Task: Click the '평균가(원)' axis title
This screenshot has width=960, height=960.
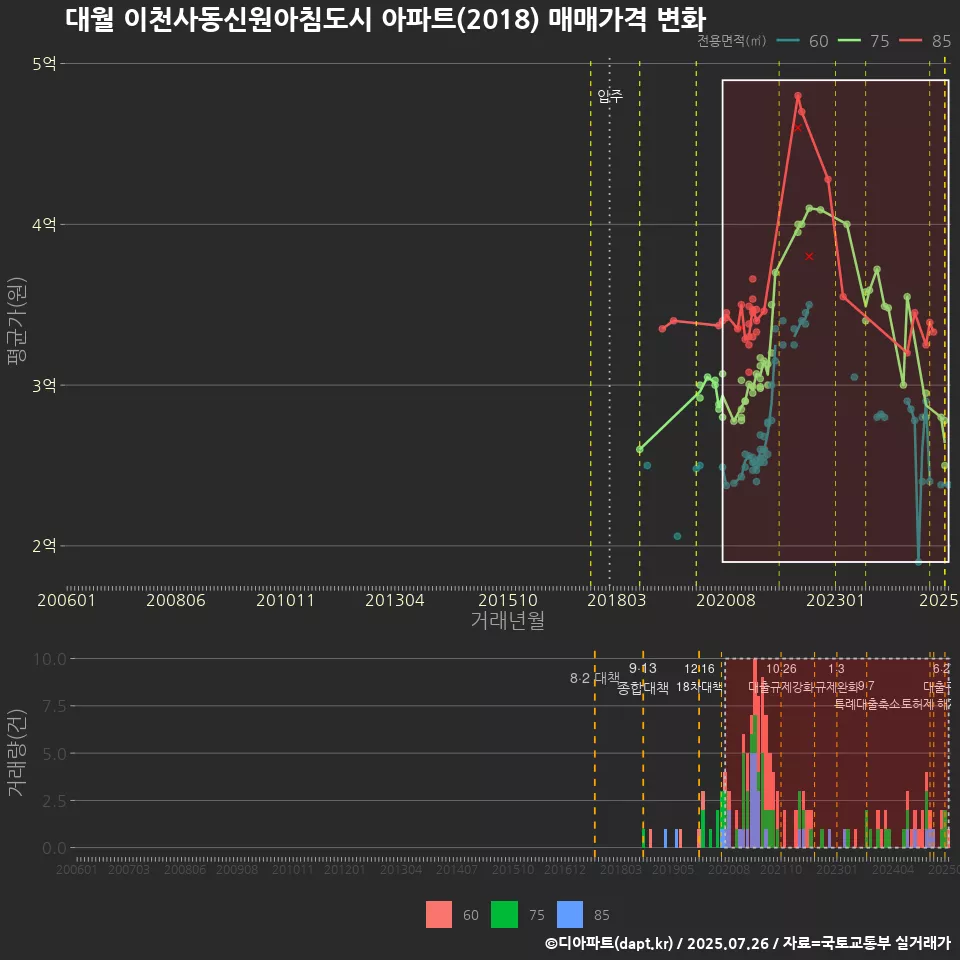Action: pyautogui.click(x=17, y=321)
